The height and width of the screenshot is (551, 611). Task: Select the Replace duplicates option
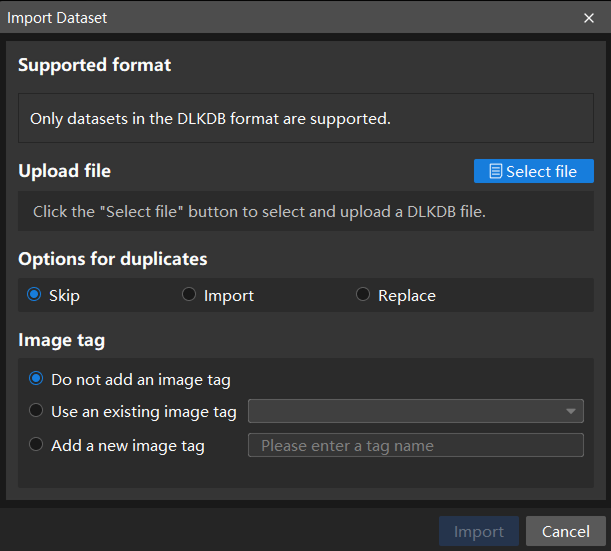point(363,295)
